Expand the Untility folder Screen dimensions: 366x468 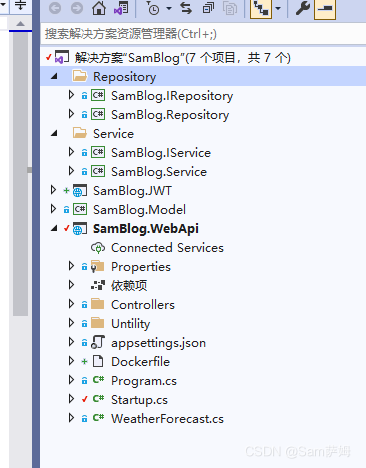click(x=71, y=323)
